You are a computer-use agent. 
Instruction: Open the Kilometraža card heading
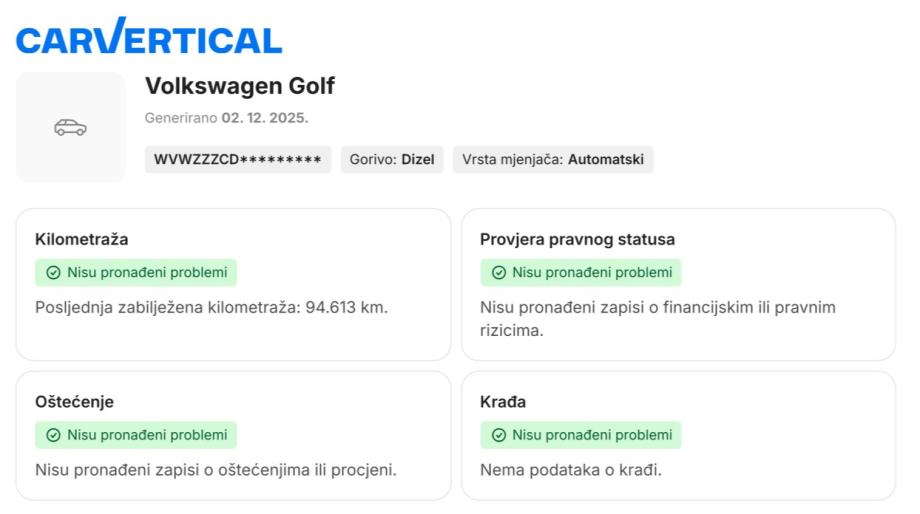[x=81, y=240]
